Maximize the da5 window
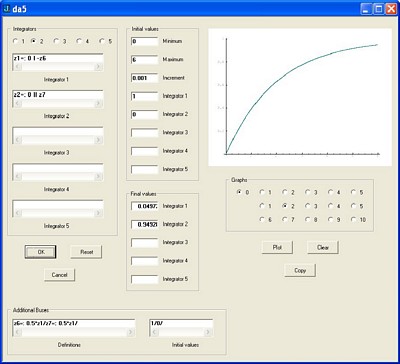 coord(378,9)
